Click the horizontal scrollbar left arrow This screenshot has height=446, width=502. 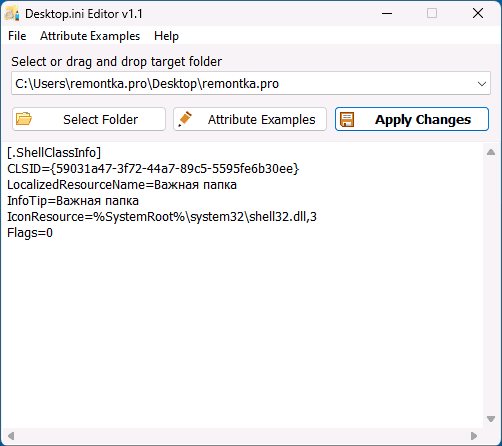click(x=11, y=436)
